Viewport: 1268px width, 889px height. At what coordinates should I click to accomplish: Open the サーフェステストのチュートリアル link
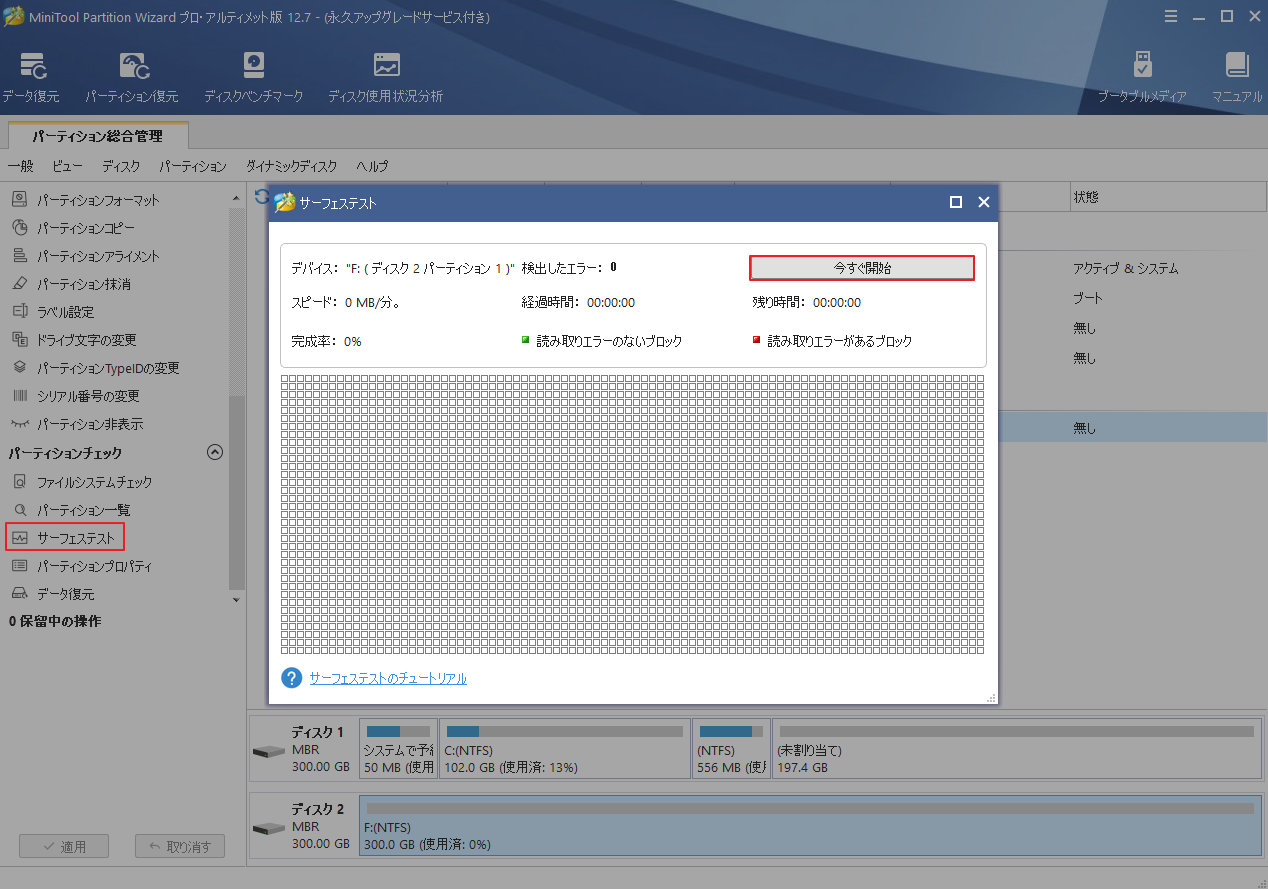pyautogui.click(x=388, y=677)
